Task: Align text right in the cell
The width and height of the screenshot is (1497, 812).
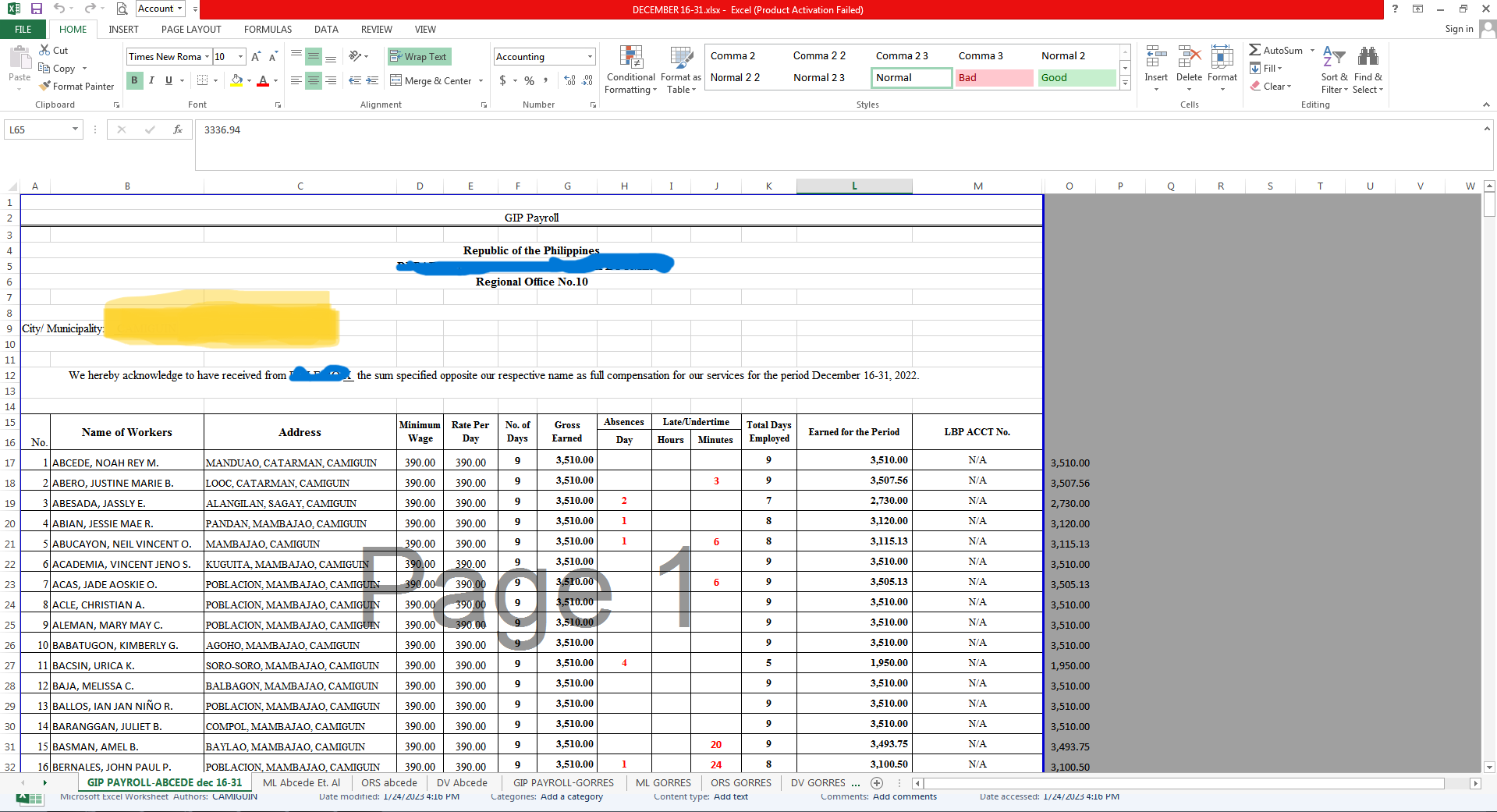Action: tap(331, 80)
